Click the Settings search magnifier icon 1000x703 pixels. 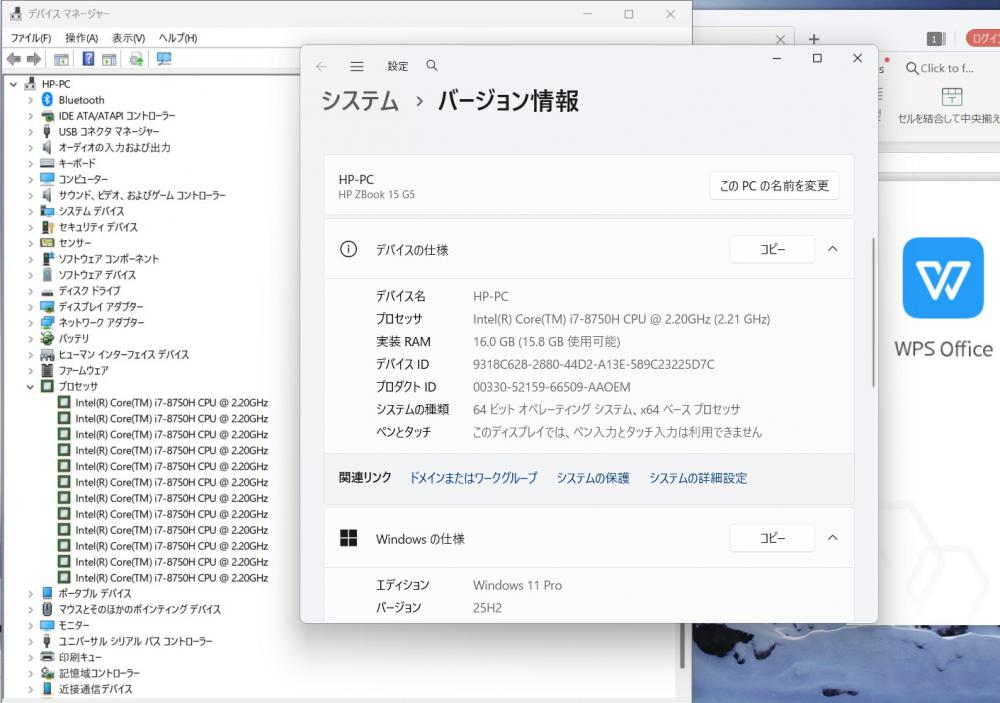click(432, 66)
